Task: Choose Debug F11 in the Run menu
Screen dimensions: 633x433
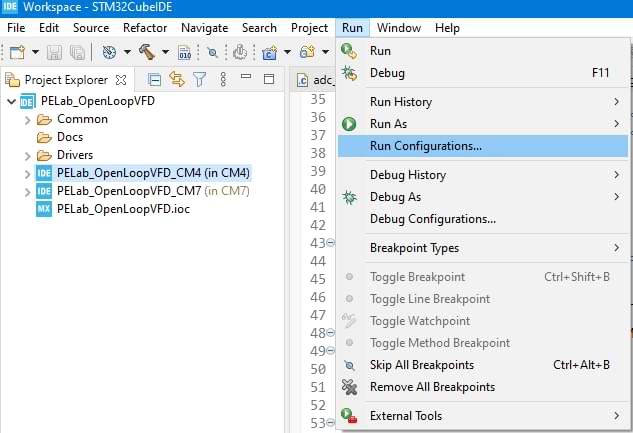Action: pos(483,73)
